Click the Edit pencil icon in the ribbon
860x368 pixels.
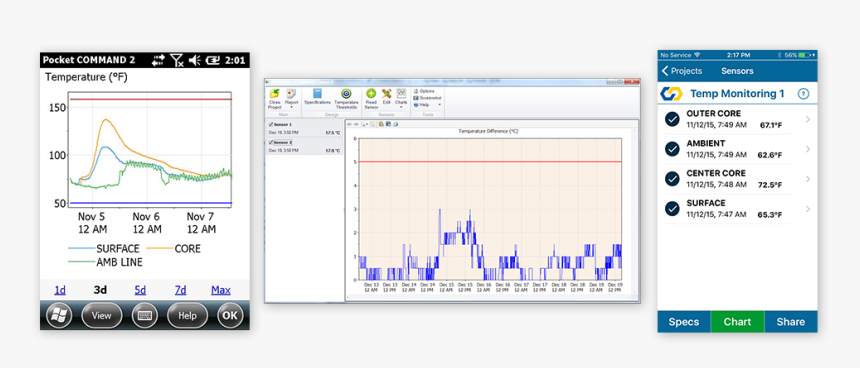point(387,93)
